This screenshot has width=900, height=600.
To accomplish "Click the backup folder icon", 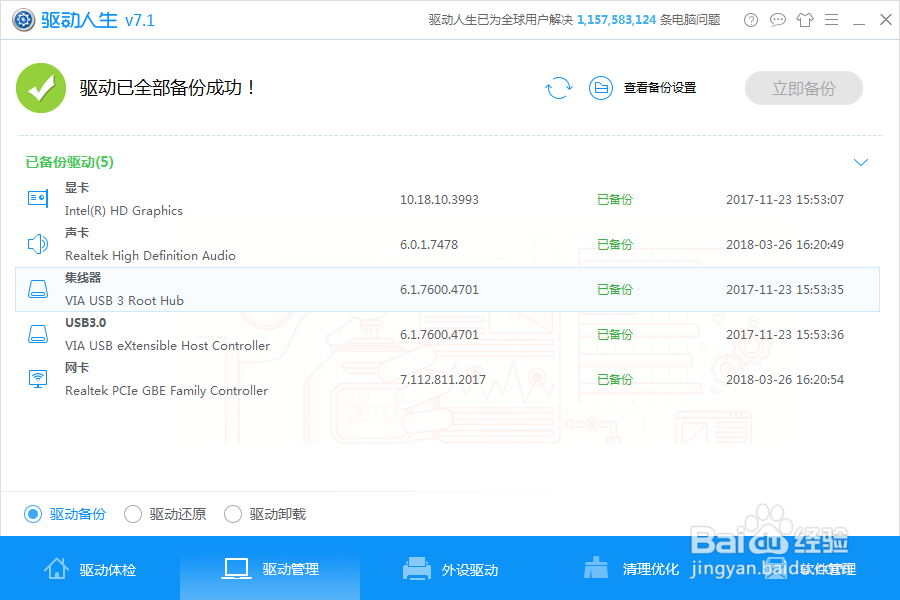I will pos(601,88).
